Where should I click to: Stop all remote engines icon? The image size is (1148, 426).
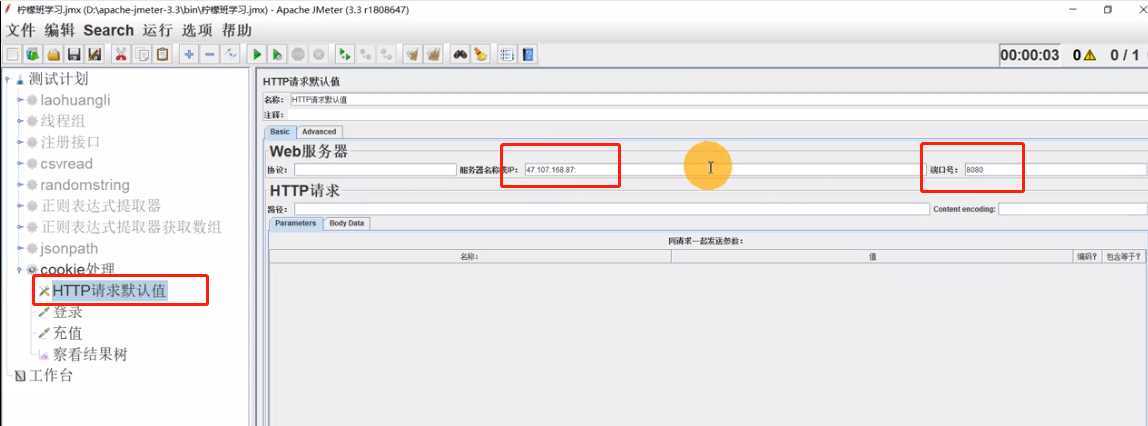pyautogui.click(x=365, y=54)
